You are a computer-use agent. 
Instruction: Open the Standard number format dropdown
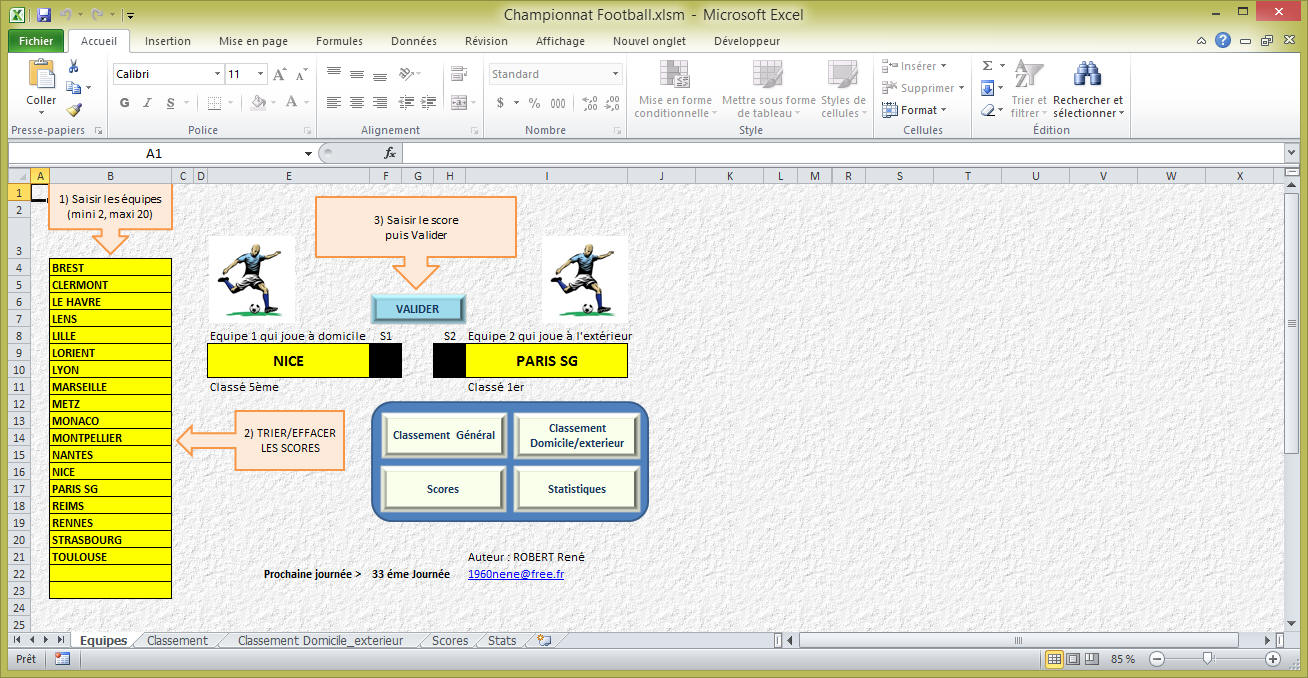point(615,74)
